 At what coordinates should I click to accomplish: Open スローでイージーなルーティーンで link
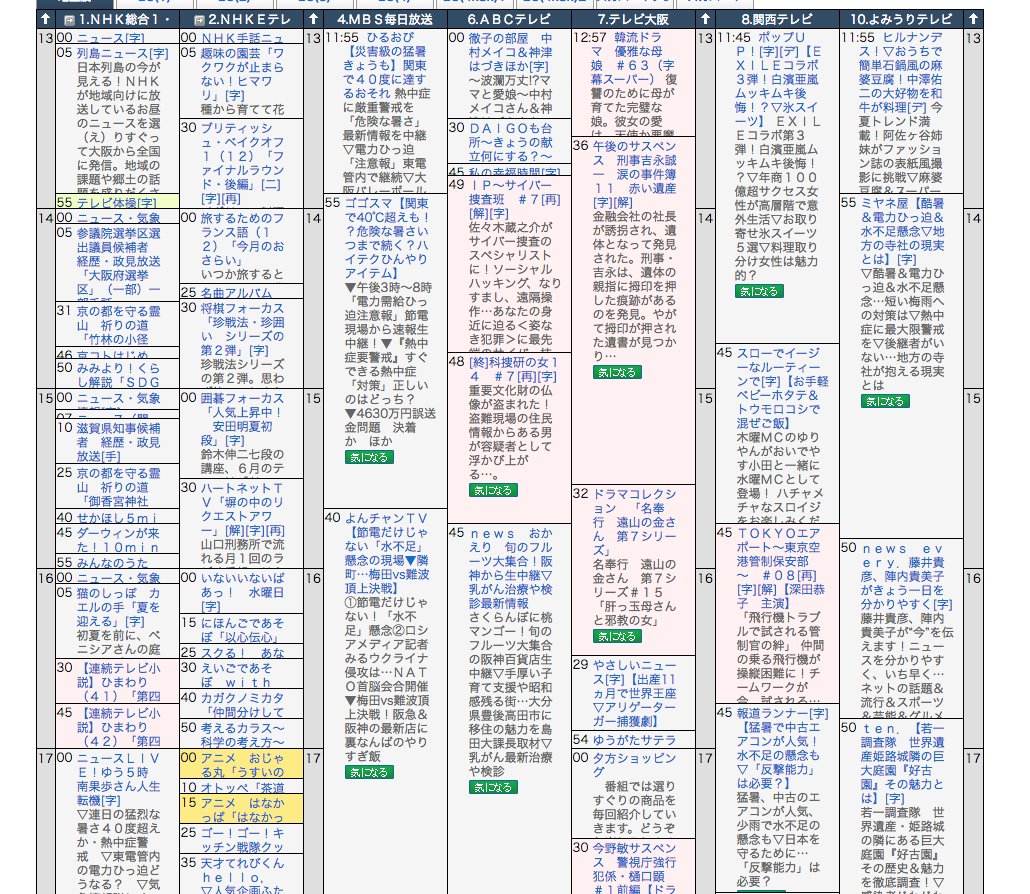click(x=782, y=388)
